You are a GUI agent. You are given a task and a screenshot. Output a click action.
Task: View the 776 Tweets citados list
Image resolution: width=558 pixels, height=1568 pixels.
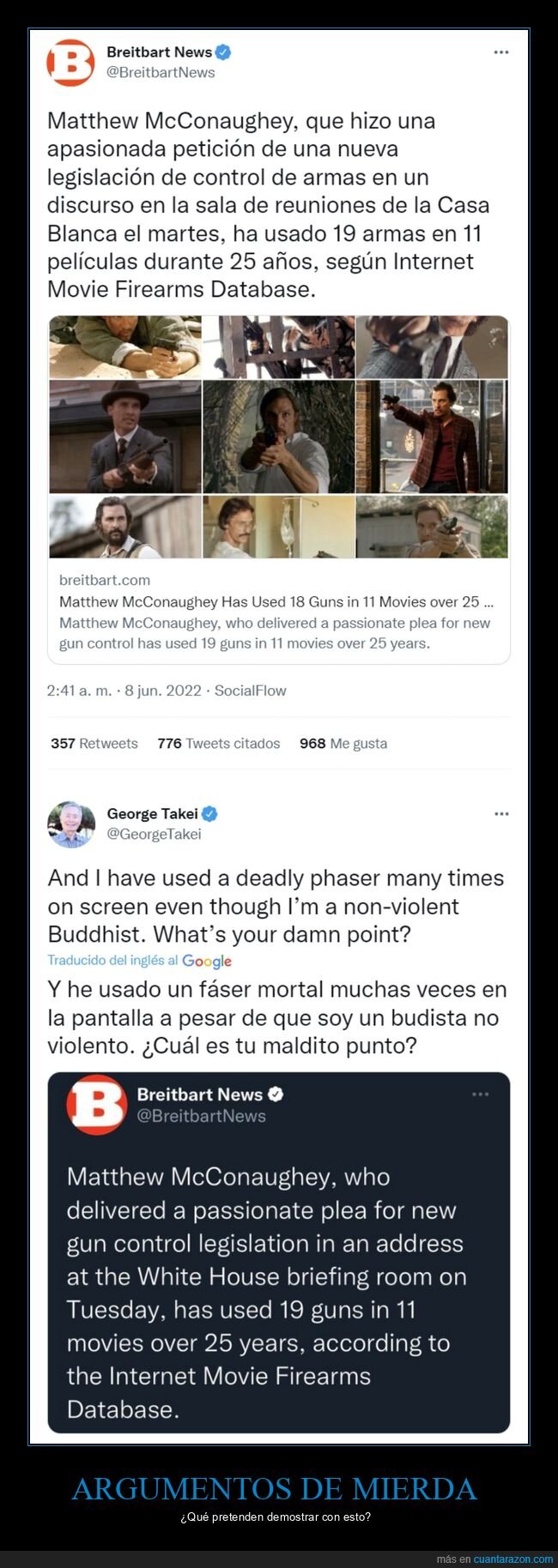click(x=219, y=744)
